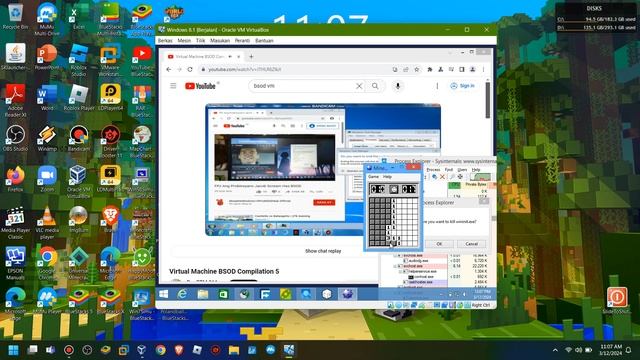Viewport: 640px width, 360px height.
Task: Open the VLC media player desktop shortcut
Action: click(47, 222)
